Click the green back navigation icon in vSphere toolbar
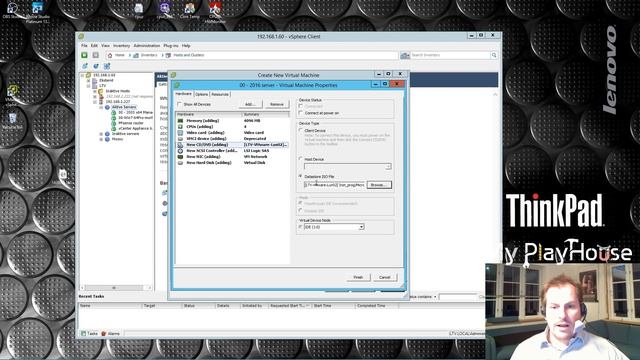 (x=84, y=55)
